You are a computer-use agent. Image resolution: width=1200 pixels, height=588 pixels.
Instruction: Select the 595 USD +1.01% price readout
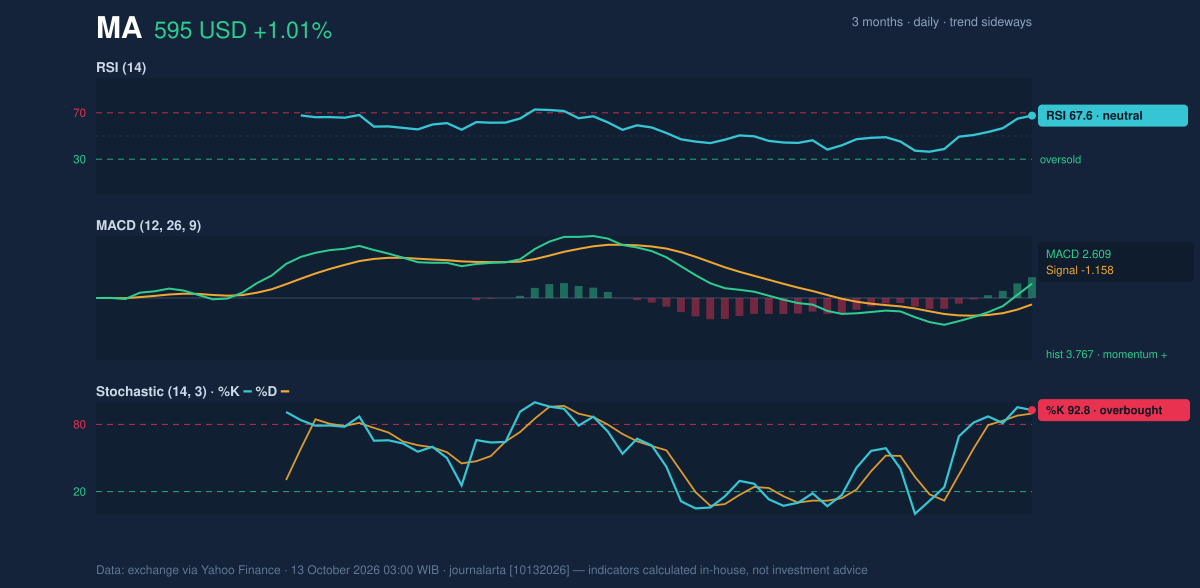[243, 31]
